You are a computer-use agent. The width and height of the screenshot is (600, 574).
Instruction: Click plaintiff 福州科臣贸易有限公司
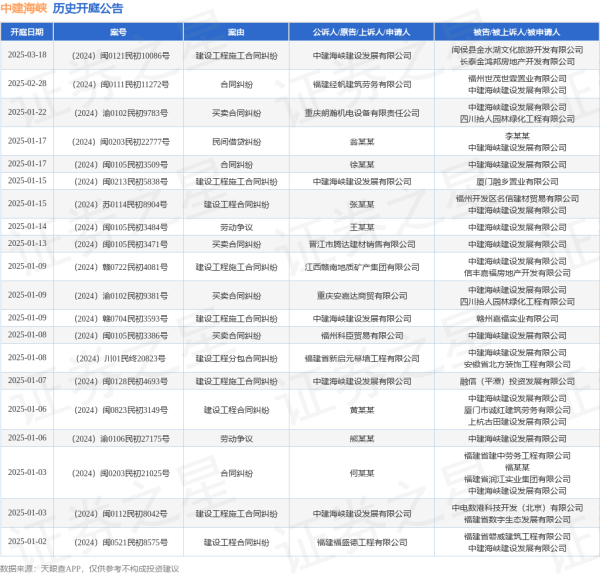[x=362, y=336]
